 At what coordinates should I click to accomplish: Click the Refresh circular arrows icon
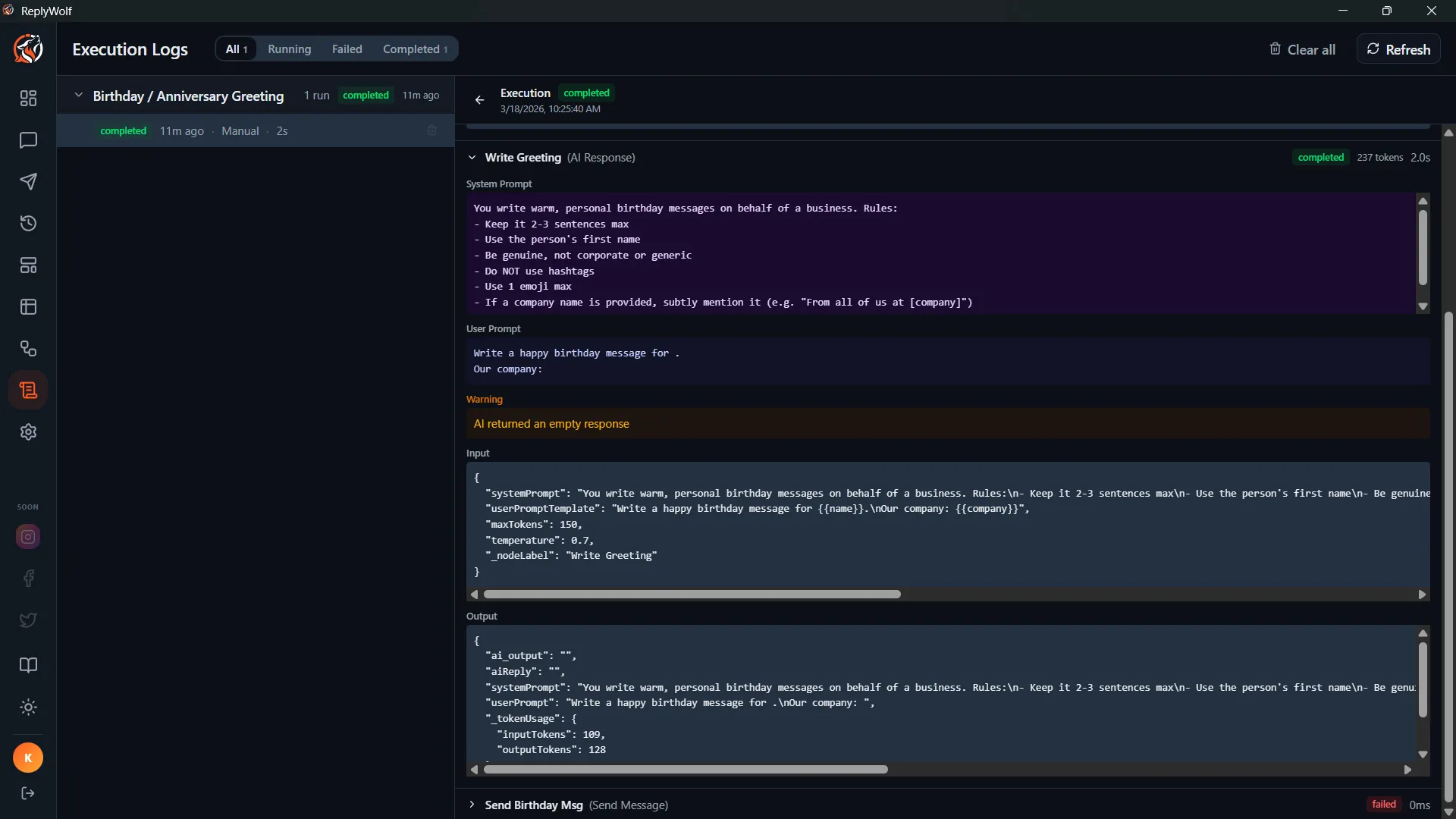point(1373,49)
